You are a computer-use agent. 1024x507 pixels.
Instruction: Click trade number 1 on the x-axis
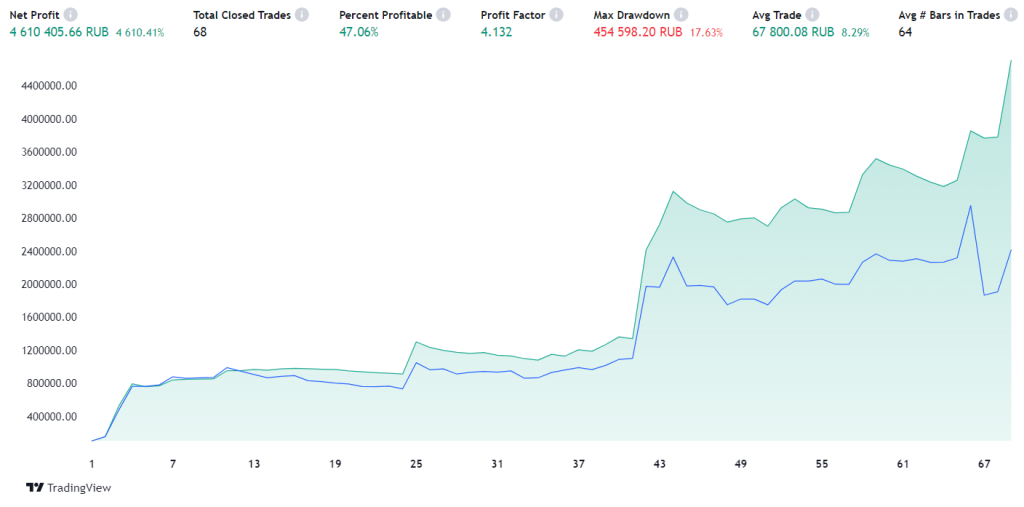[x=92, y=465]
